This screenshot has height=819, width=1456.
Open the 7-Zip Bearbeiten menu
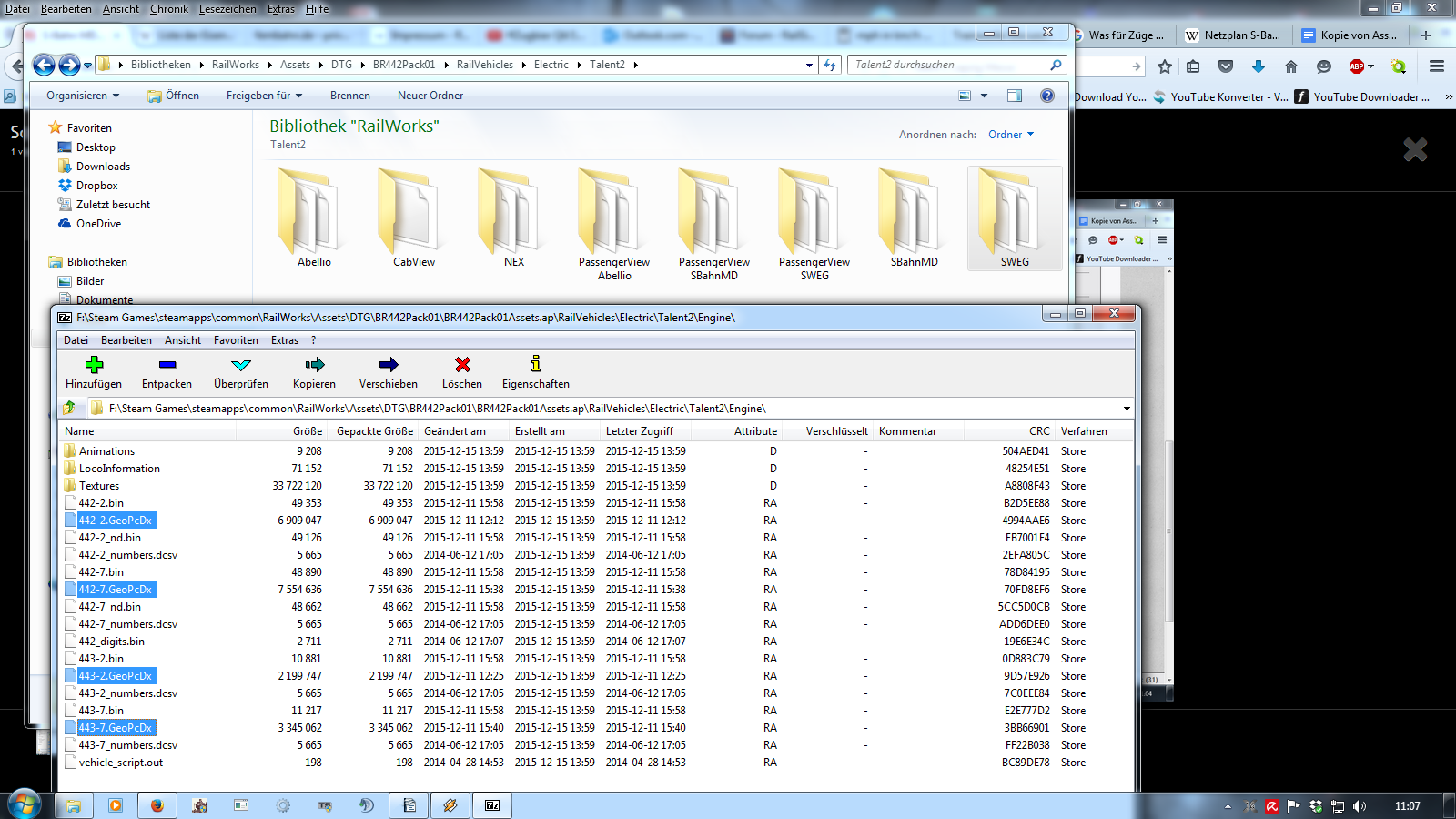pyautogui.click(x=126, y=340)
